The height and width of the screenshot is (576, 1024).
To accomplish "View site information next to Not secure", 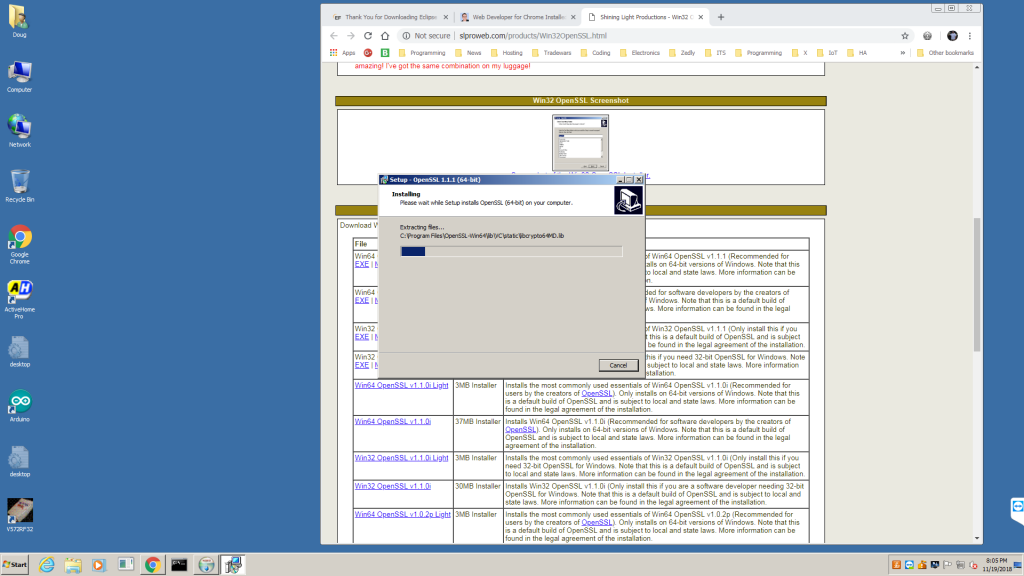I will [406, 36].
